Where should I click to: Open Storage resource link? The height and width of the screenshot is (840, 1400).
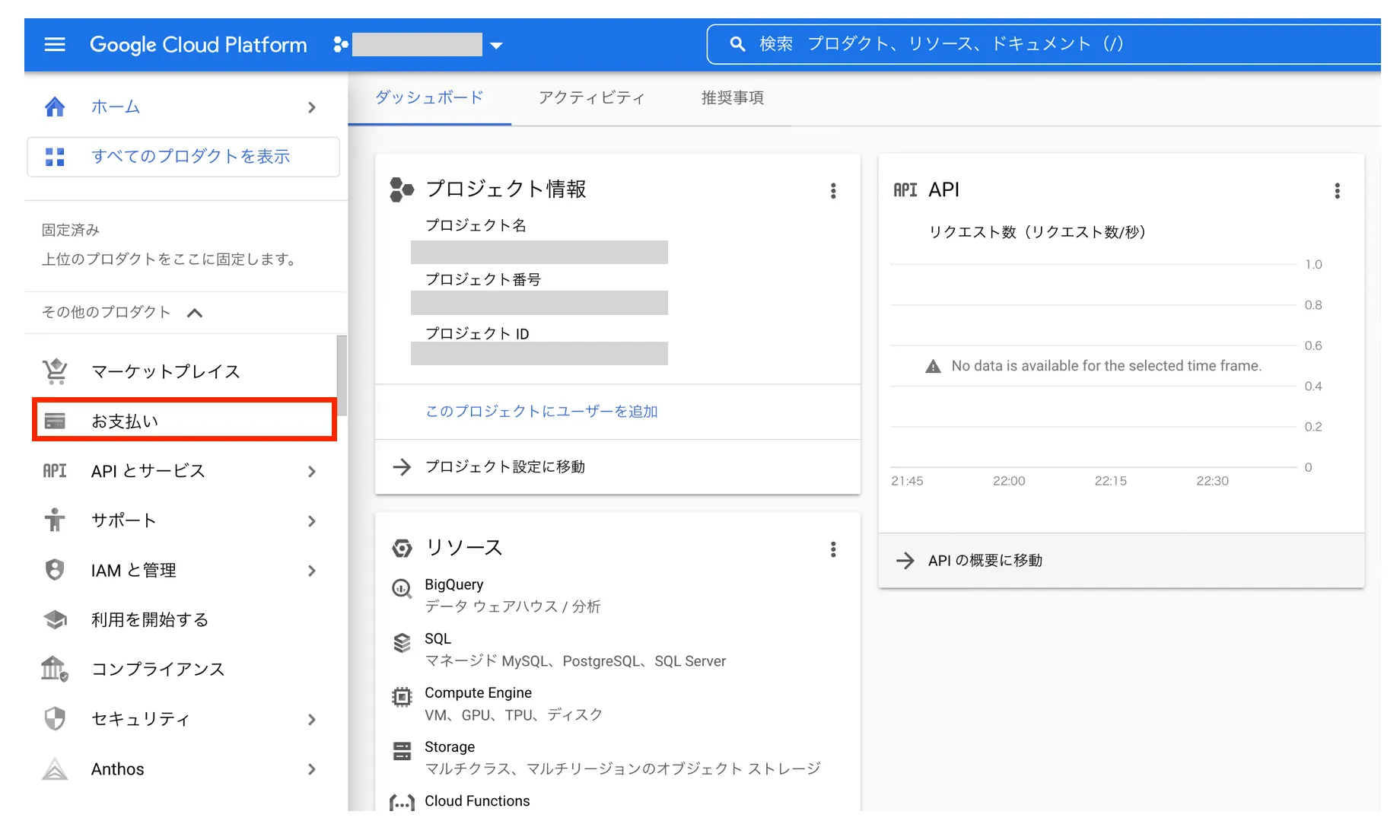pyautogui.click(x=450, y=746)
